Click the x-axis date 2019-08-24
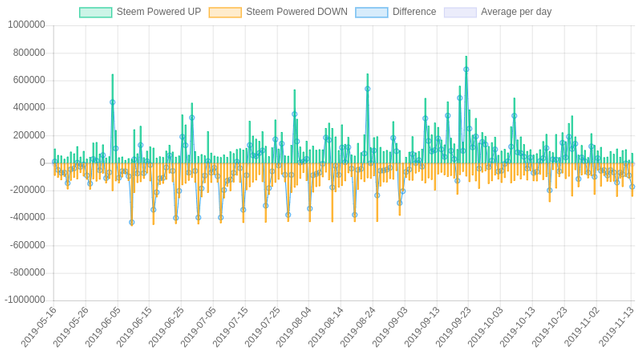Image resolution: width=640 pixels, height=361 pixels. (358, 327)
